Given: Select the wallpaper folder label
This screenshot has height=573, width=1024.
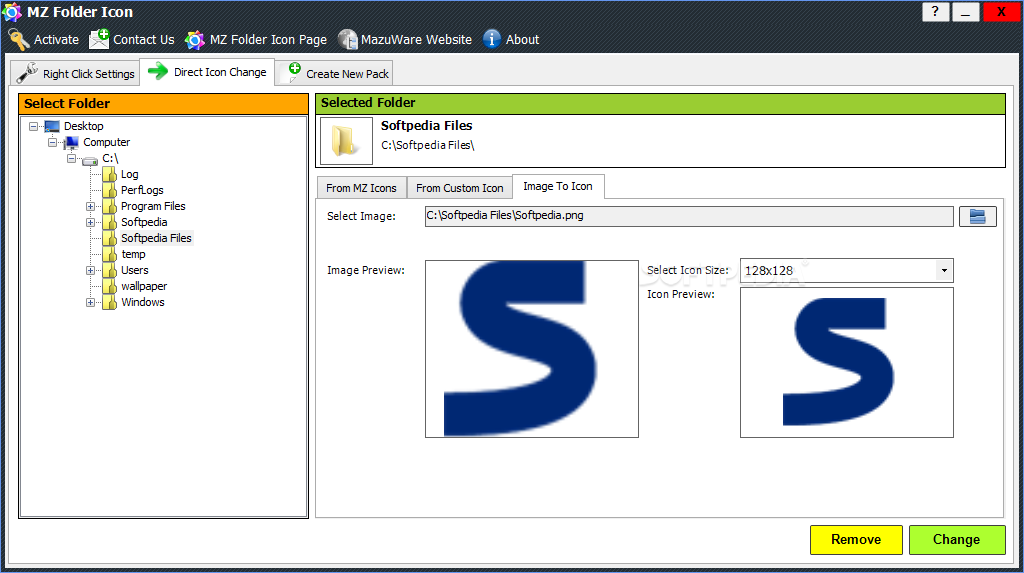Looking at the screenshot, I should click(144, 286).
